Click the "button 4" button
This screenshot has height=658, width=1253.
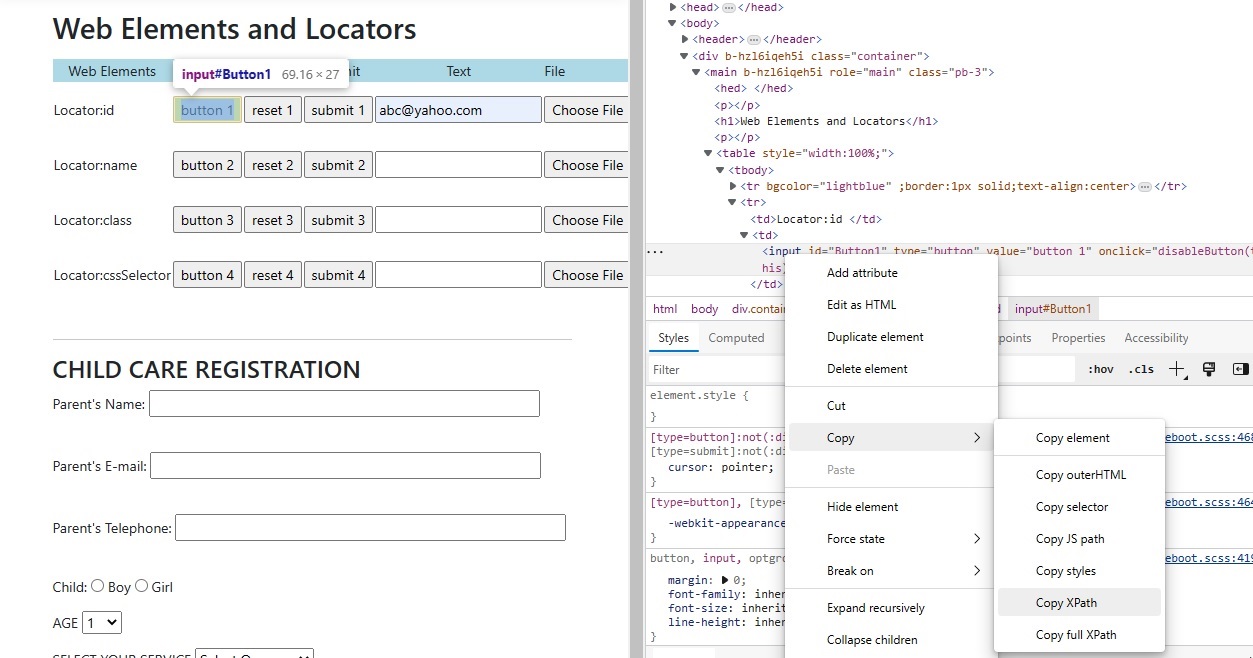207,275
